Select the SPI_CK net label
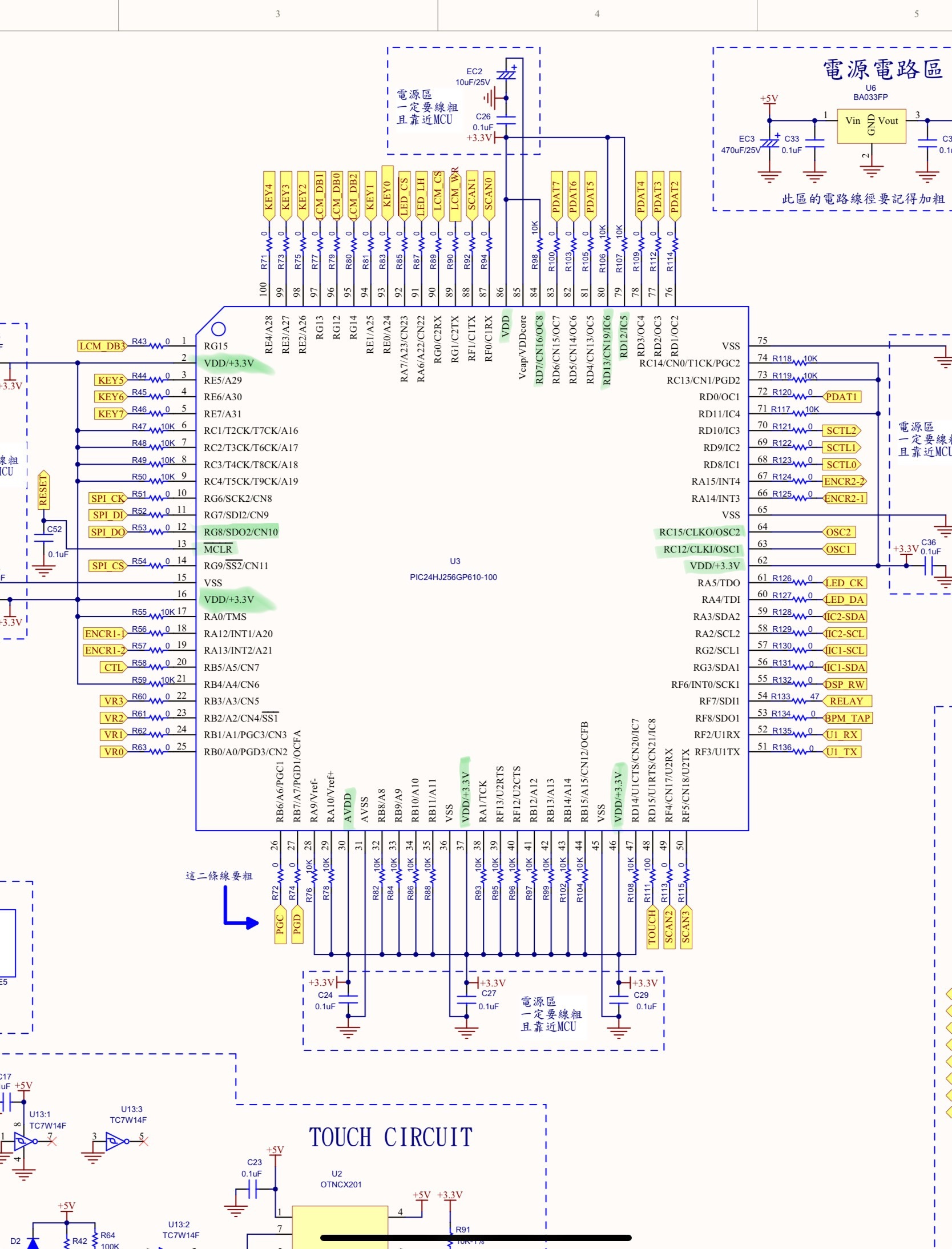The image size is (952, 1249). tap(107, 498)
